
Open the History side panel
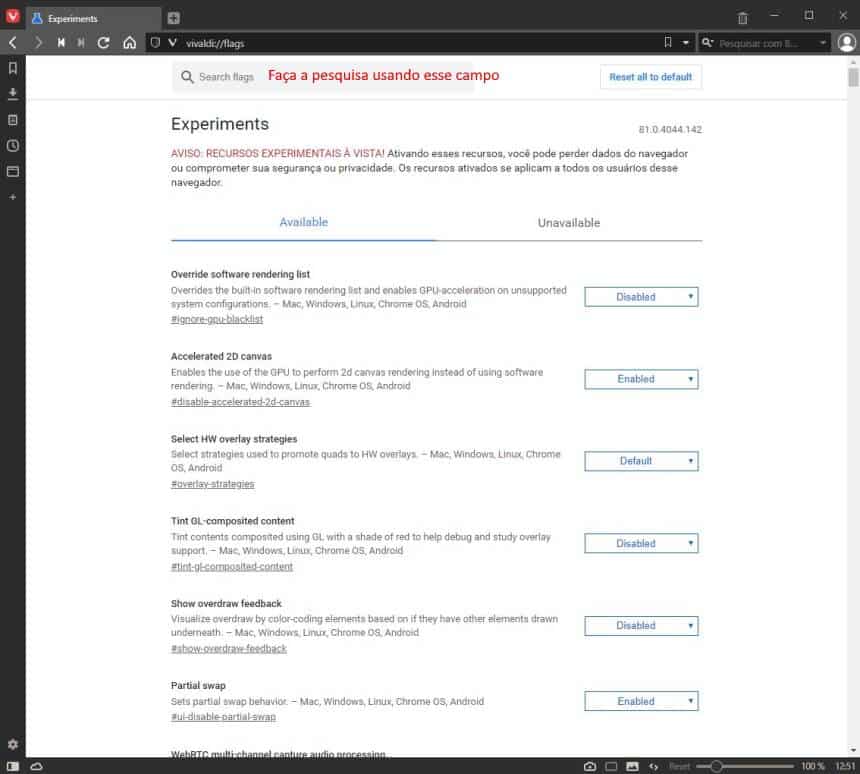click(x=13, y=145)
